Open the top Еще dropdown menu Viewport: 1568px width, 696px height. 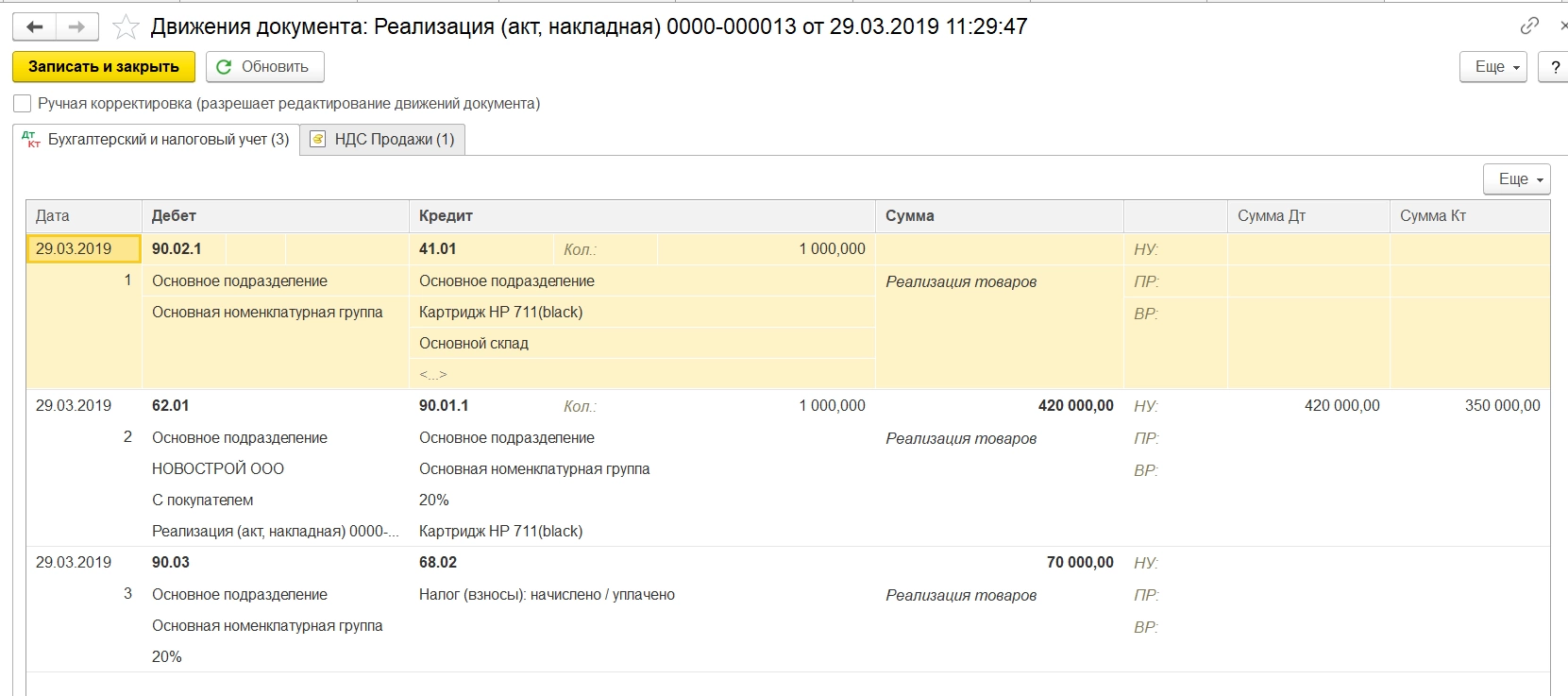coord(1492,67)
